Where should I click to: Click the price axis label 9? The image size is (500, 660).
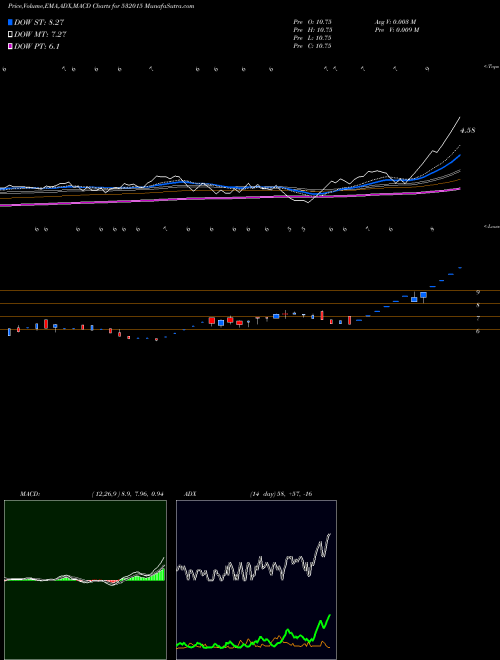(478, 292)
